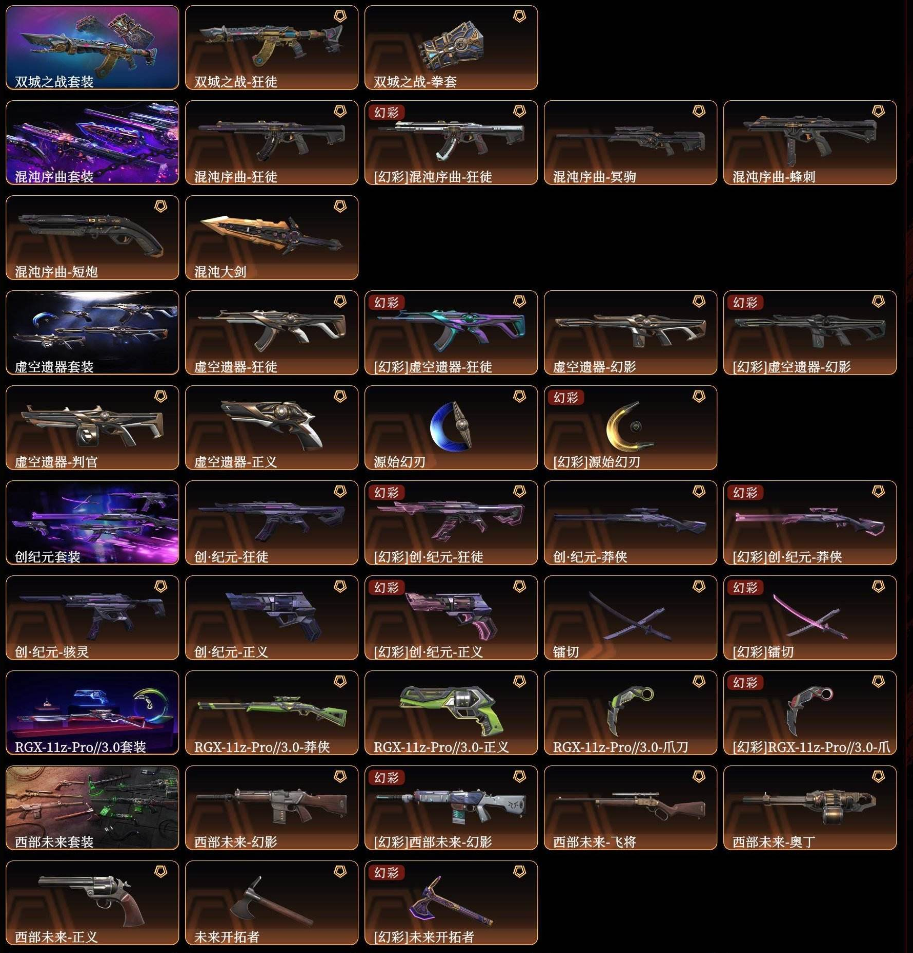Select the [幻彩]源始幻刃 gold blade card
The height and width of the screenshot is (953, 913).
click(630, 427)
